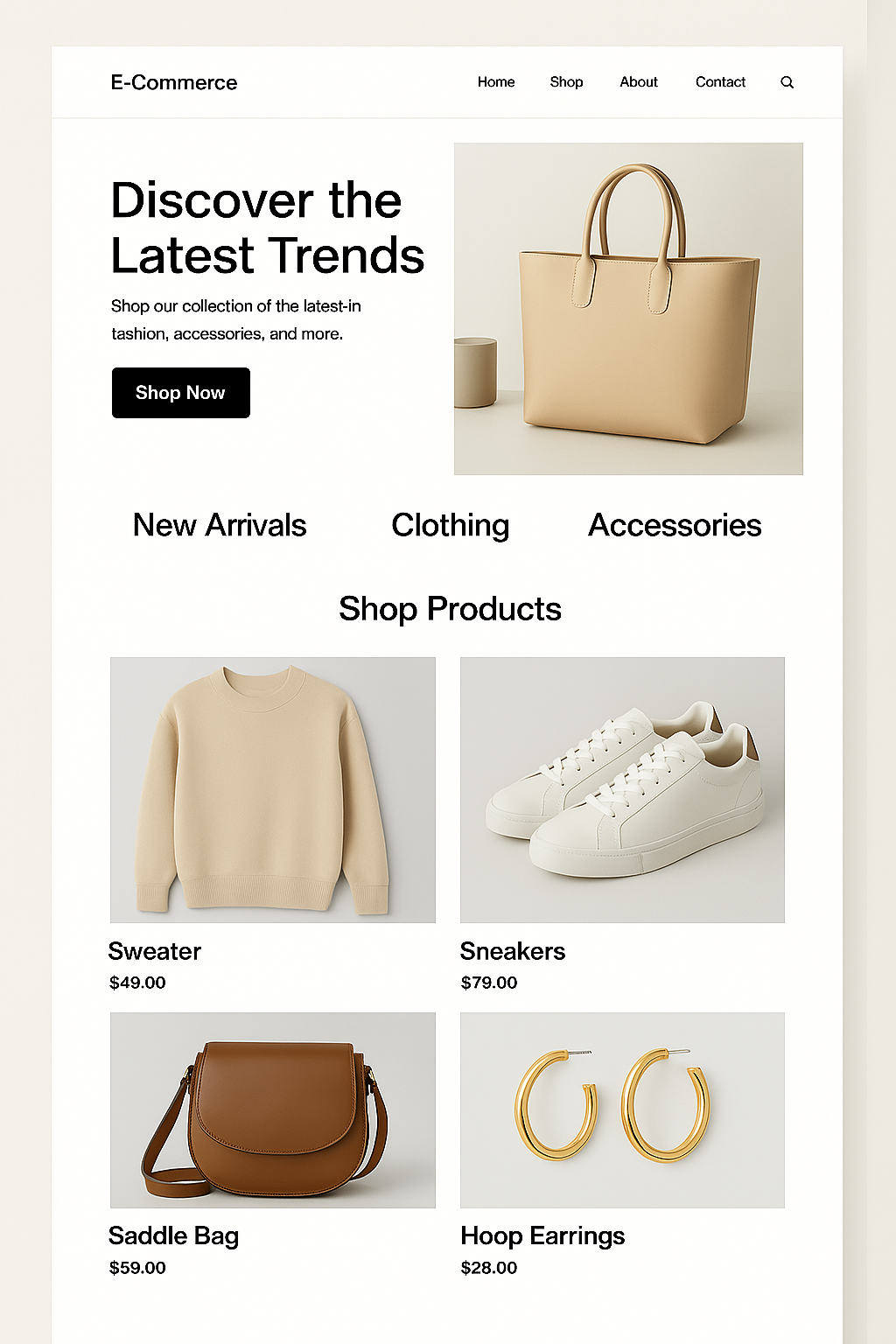Click the Sweater product title
Screen dimensions: 896x1344
pos(155,951)
